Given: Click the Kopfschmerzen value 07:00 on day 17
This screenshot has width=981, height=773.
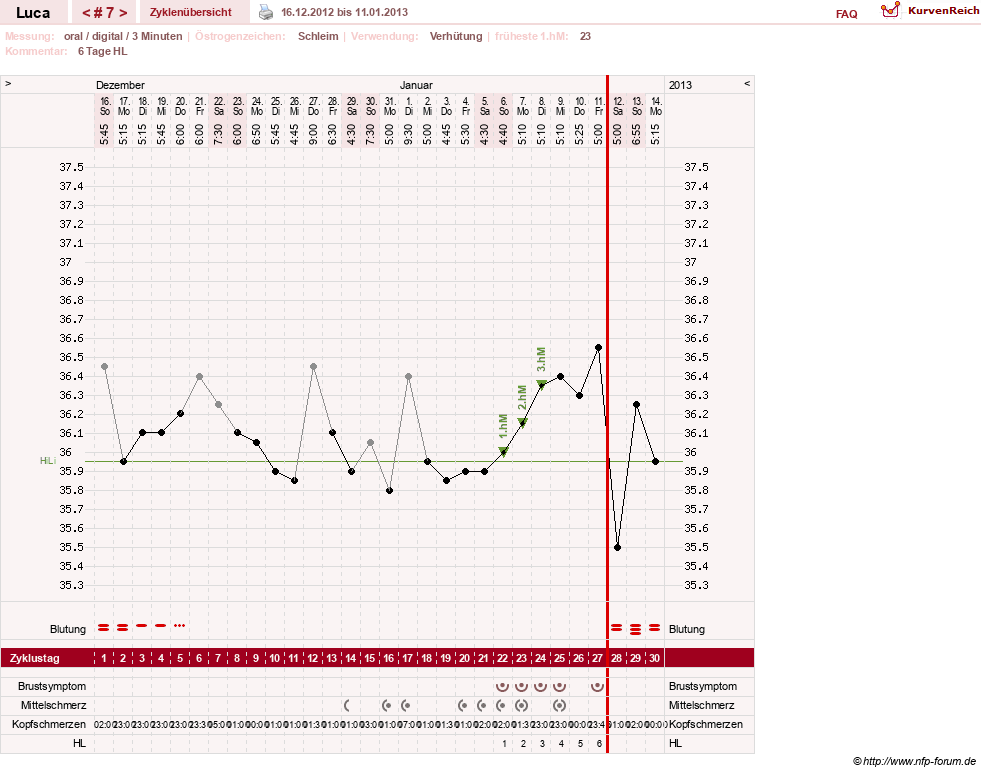Looking at the screenshot, I should [408, 724].
